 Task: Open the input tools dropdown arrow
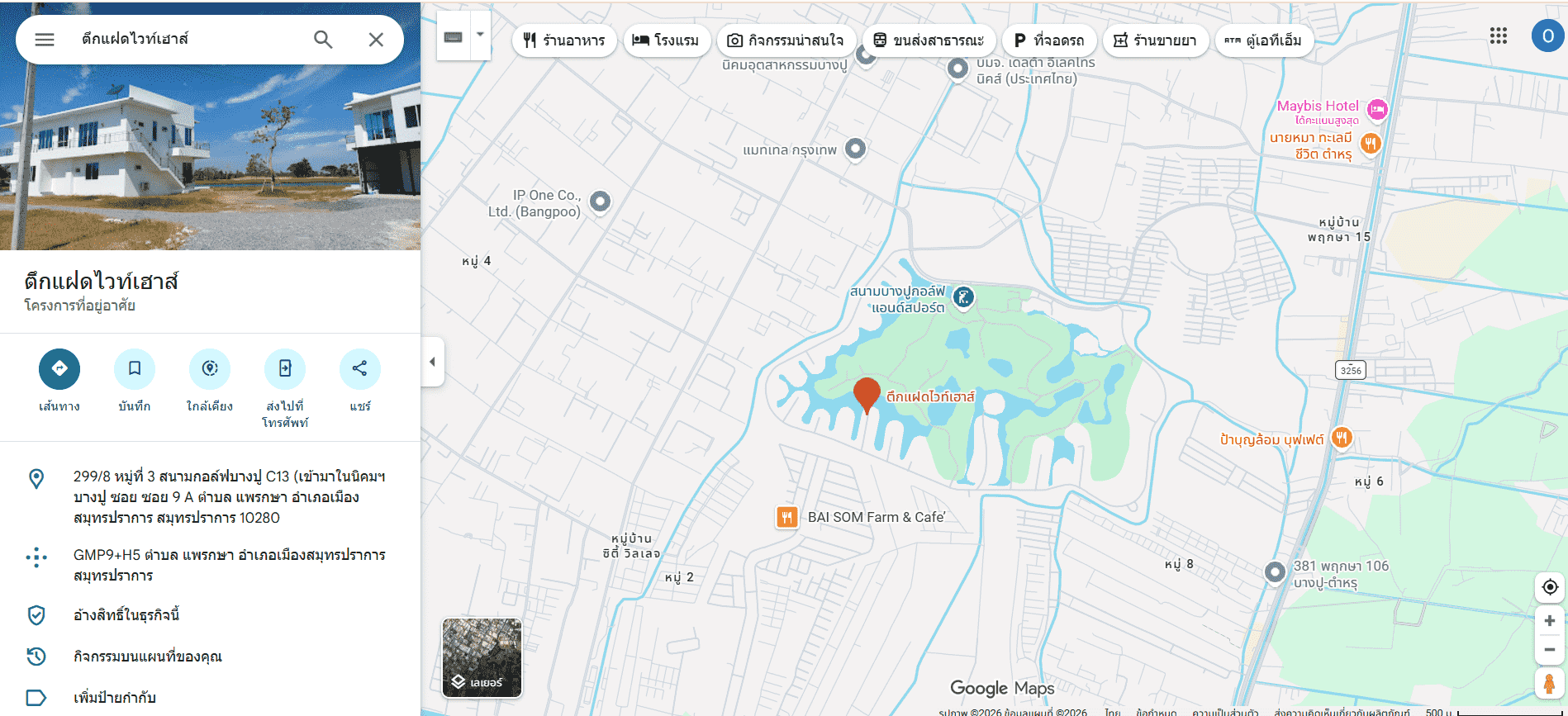click(x=480, y=36)
